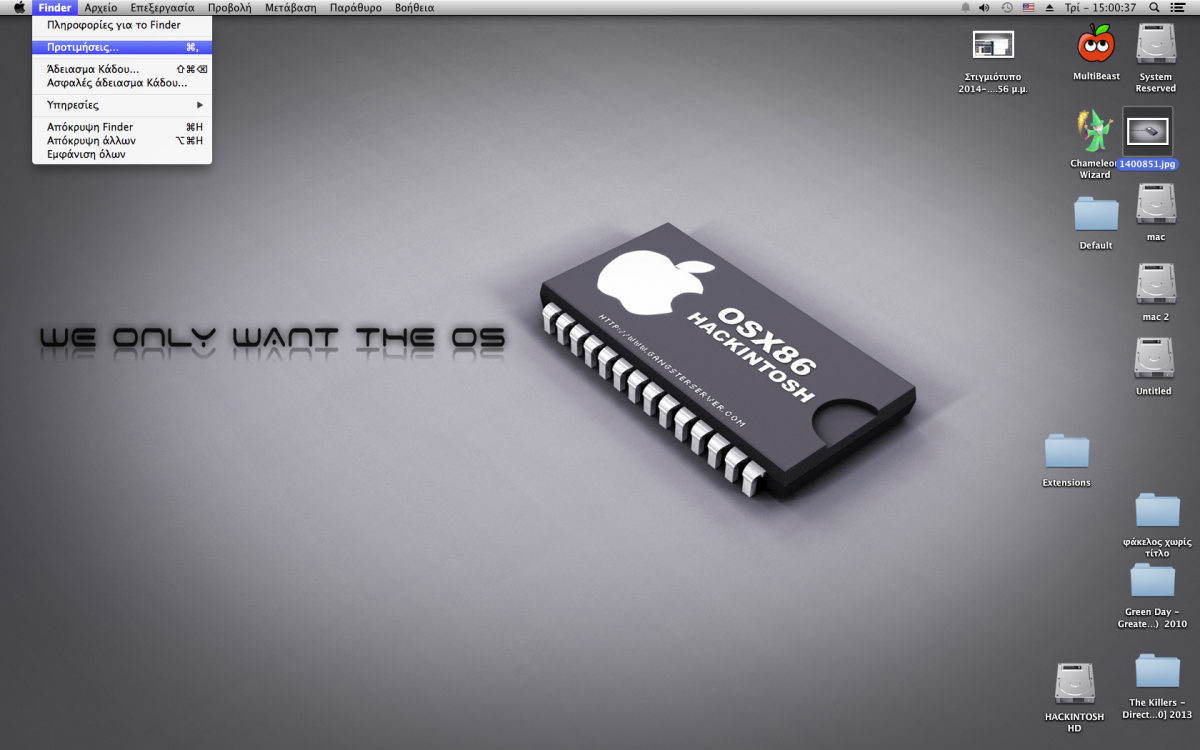Close the open Finder menu in menu bar
This screenshot has width=1200, height=750.
click(55, 7)
